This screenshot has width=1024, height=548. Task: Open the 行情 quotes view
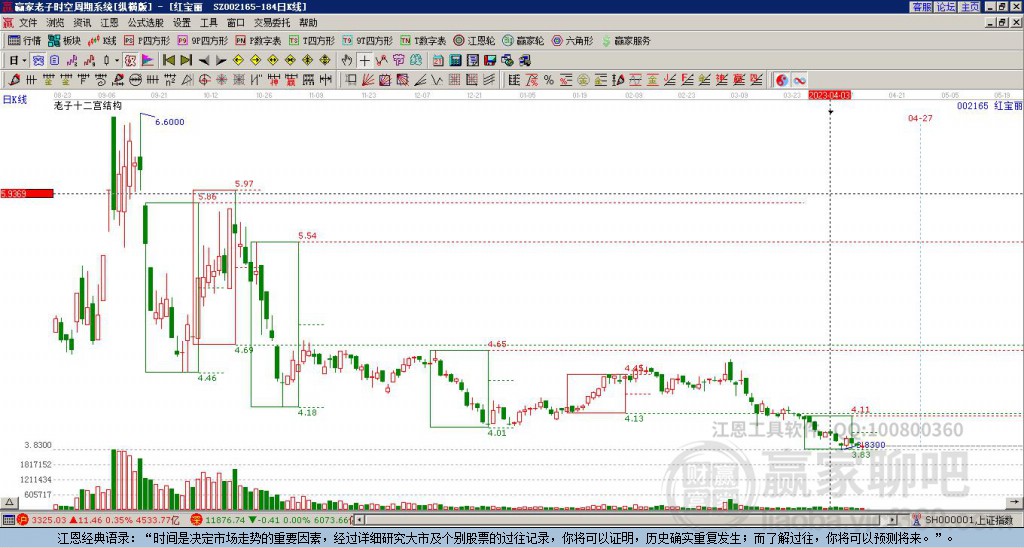[x=24, y=40]
